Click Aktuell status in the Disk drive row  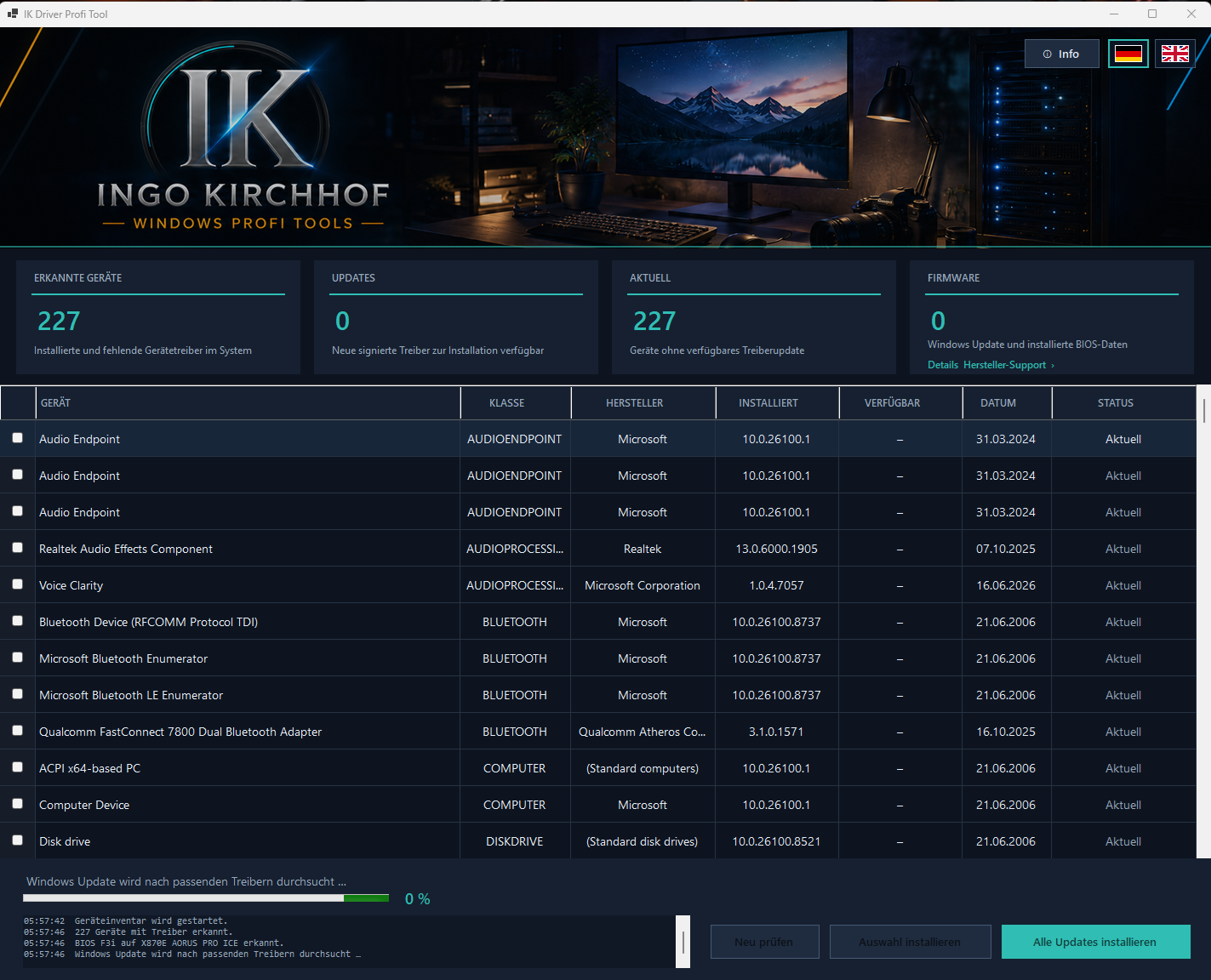[1123, 841]
